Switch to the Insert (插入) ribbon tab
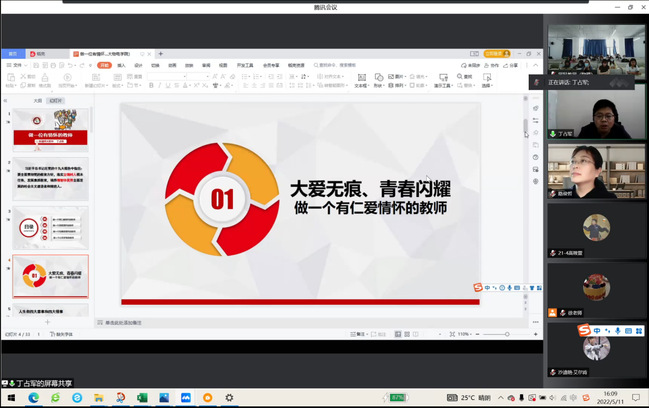Image resolution: width=649 pixels, height=408 pixels. (121, 65)
